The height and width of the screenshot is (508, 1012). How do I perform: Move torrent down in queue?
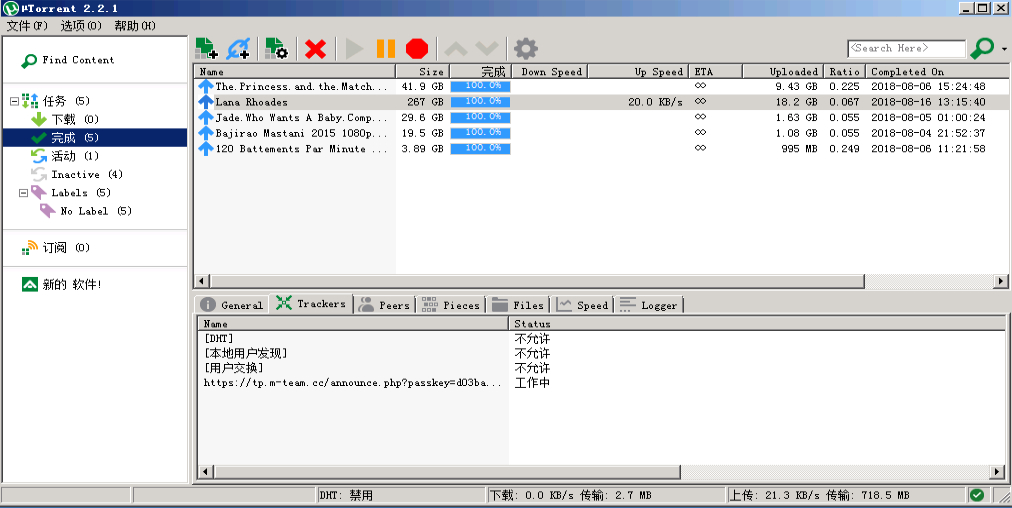487,49
